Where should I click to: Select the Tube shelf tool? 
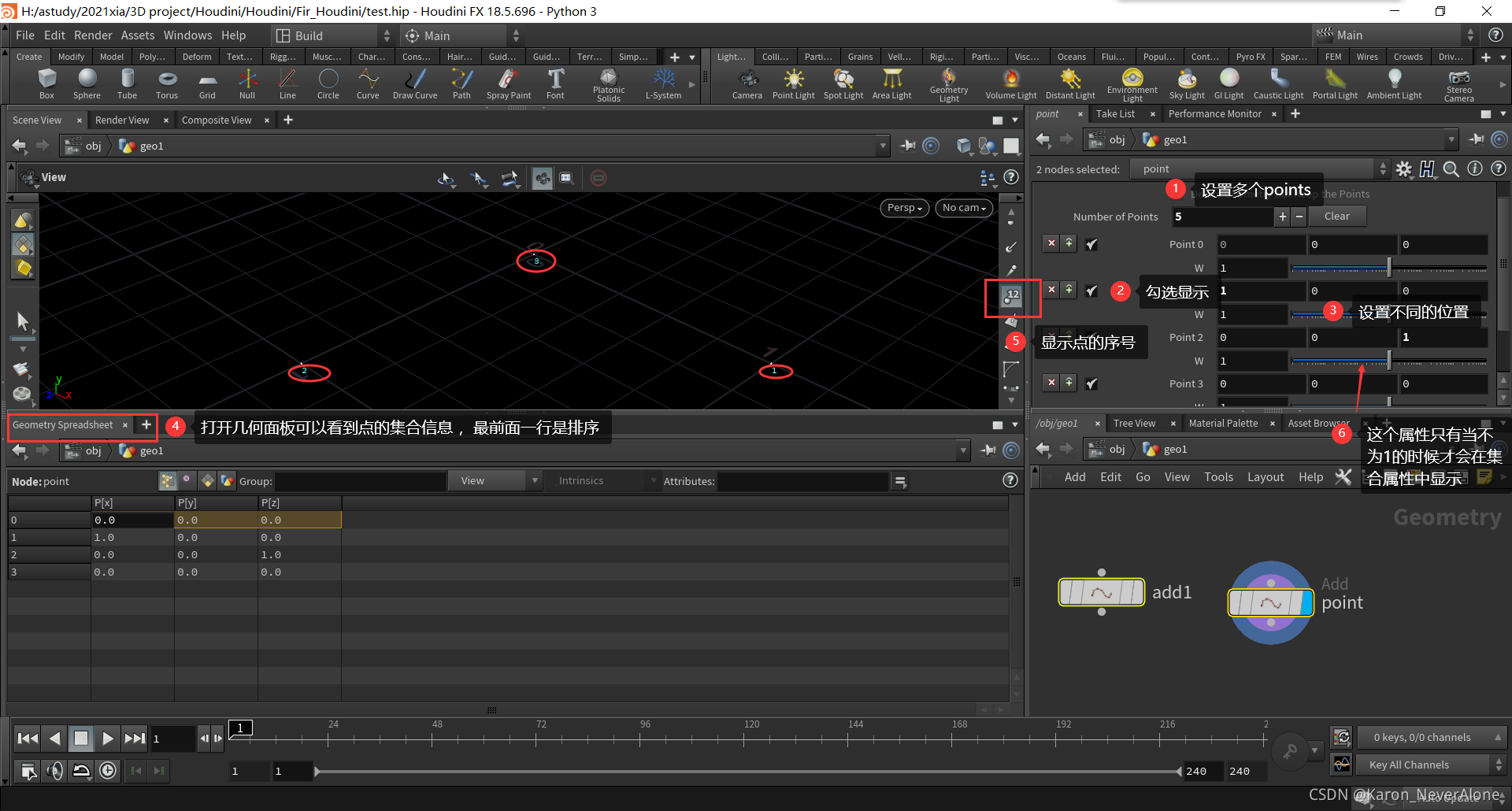[127, 83]
